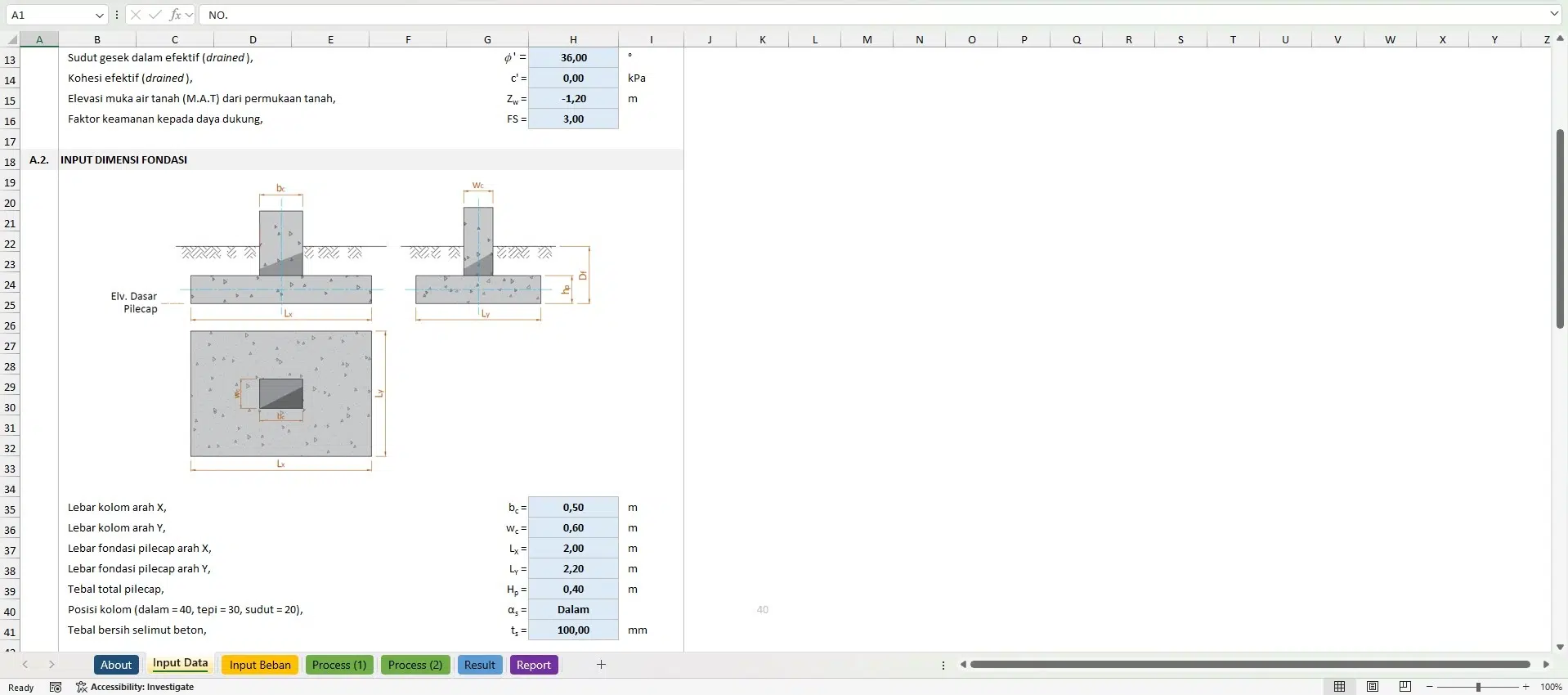Viewport: 1568px width, 695px height.
Task: Select Normal view in status bar
Action: coord(1339,687)
